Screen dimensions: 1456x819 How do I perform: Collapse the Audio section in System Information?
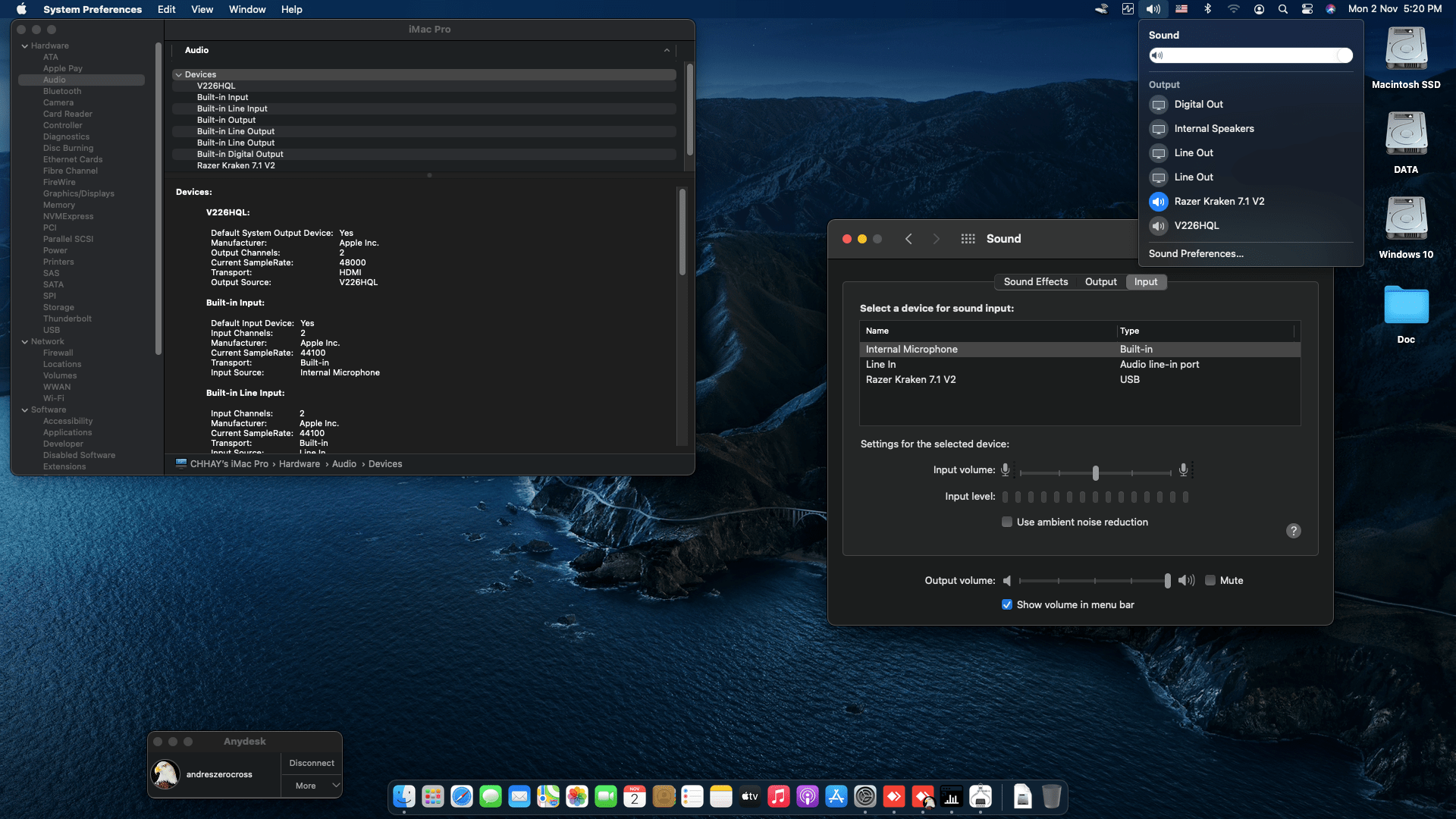[x=667, y=50]
